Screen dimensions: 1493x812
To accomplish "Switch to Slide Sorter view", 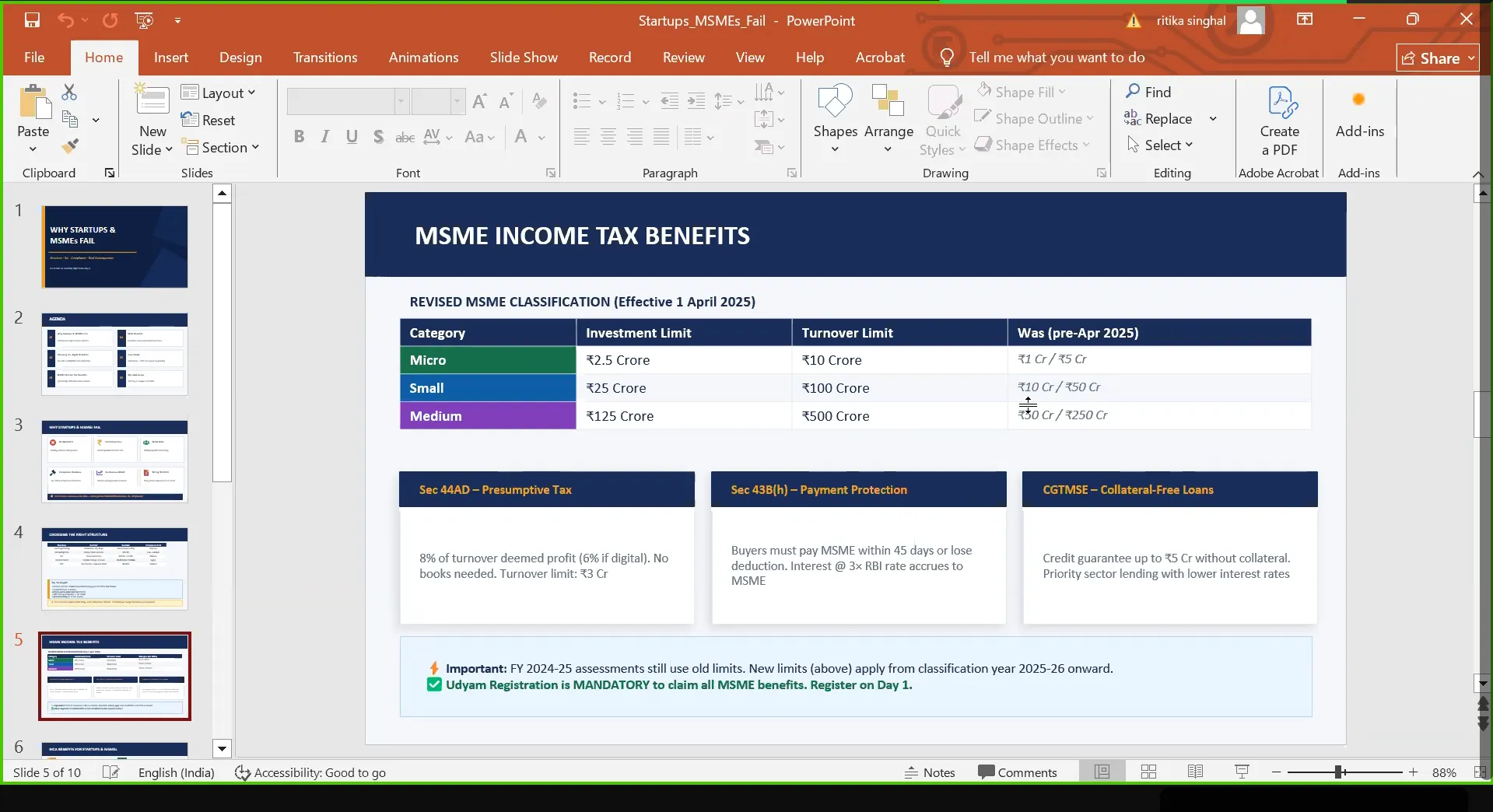I will 1148,772.
